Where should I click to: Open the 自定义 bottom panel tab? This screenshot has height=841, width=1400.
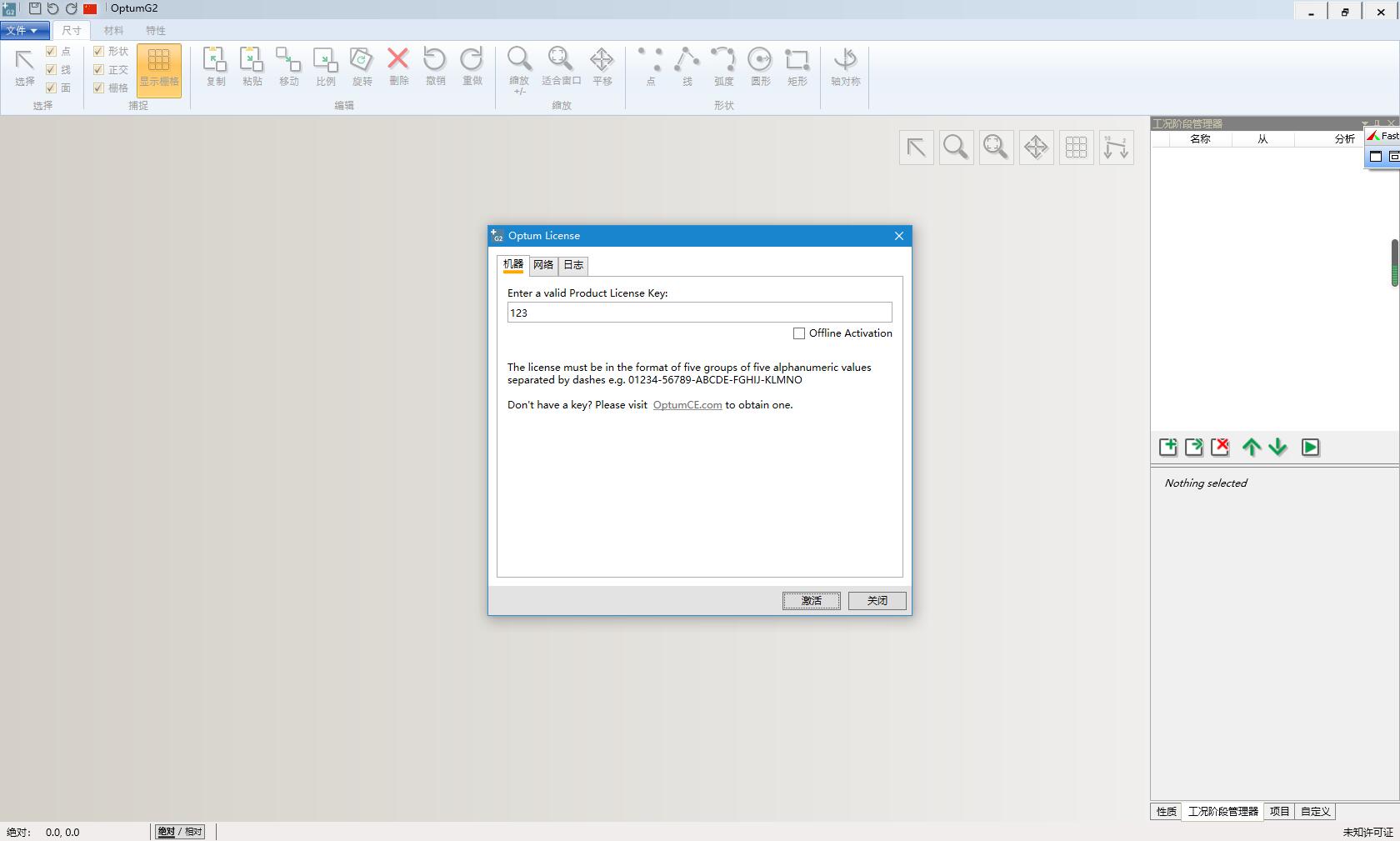coord(1316,811)
